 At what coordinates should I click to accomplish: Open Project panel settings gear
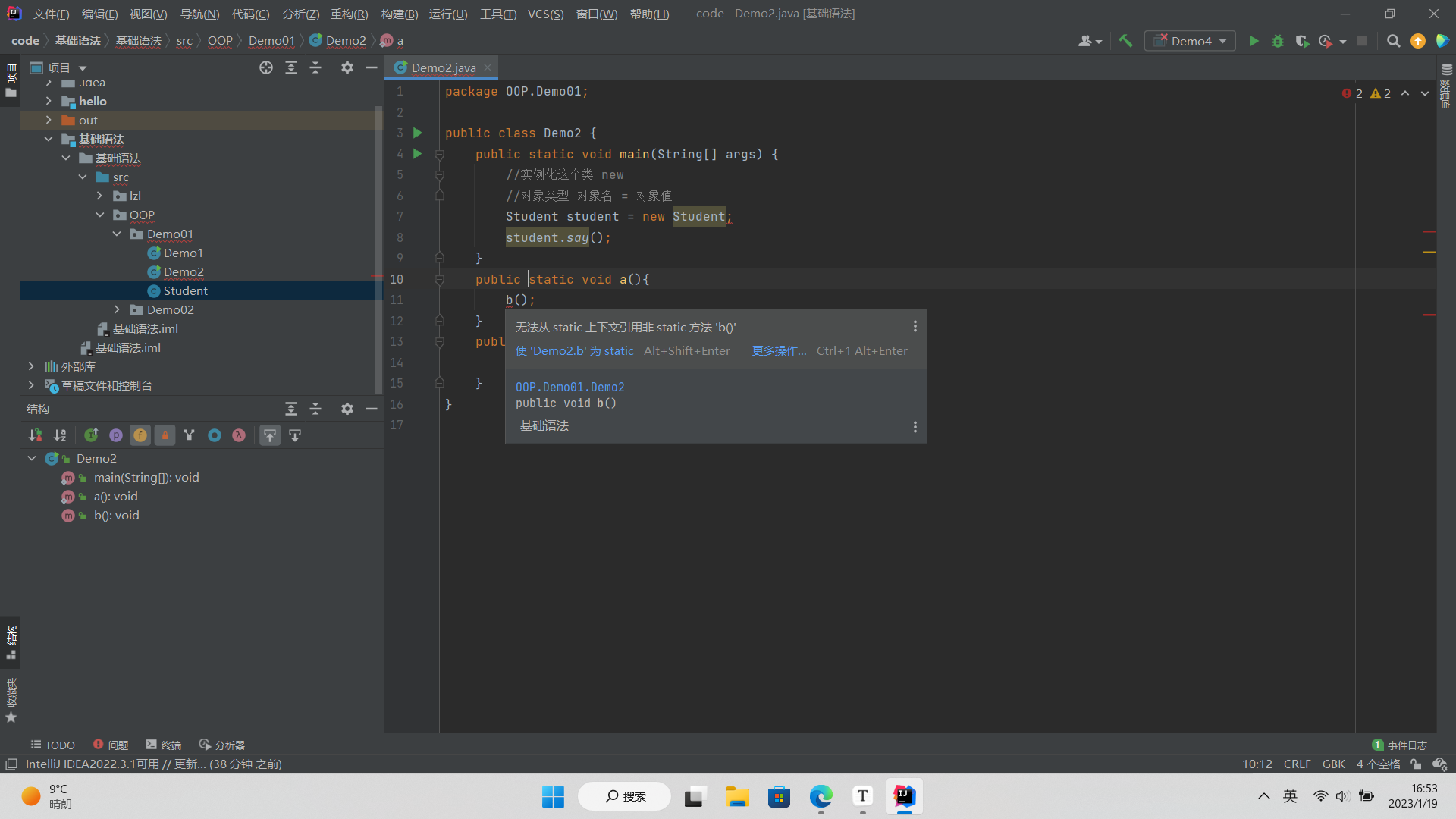(x=347, y=67)
